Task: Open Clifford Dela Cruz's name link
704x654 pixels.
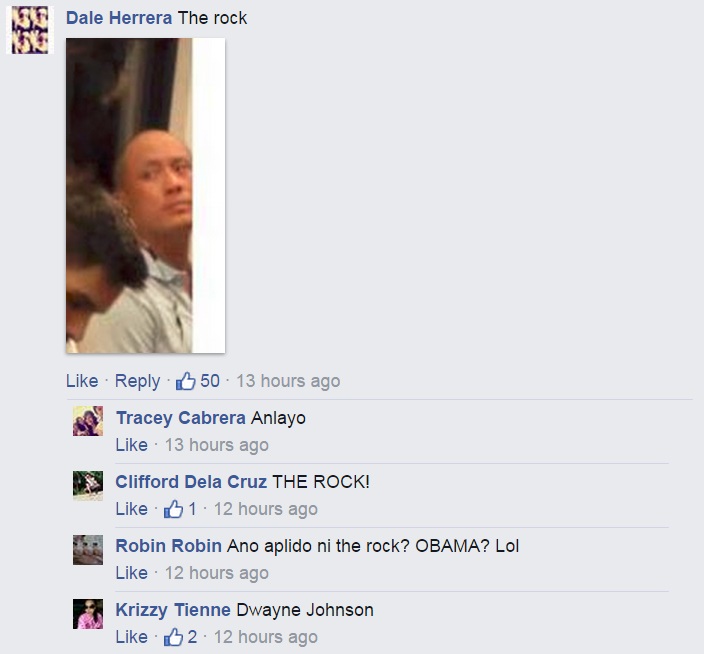Action: coord(191,482)
